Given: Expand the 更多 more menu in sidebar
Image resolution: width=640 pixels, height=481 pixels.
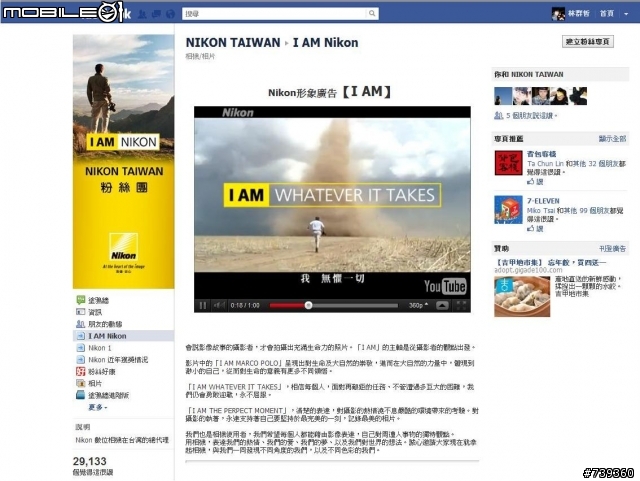Looking at the screenshot, I should tap(98, 407).
